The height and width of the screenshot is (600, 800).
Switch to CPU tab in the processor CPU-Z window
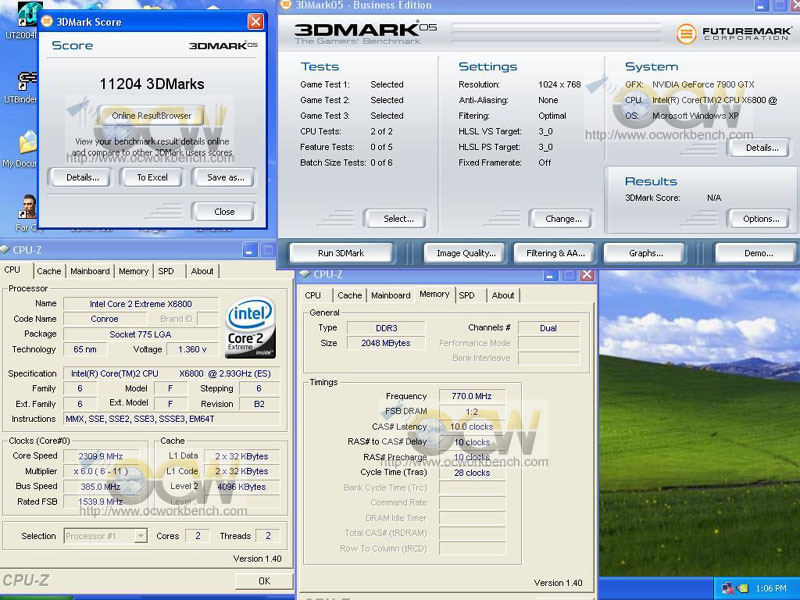[x=12, y=270]
